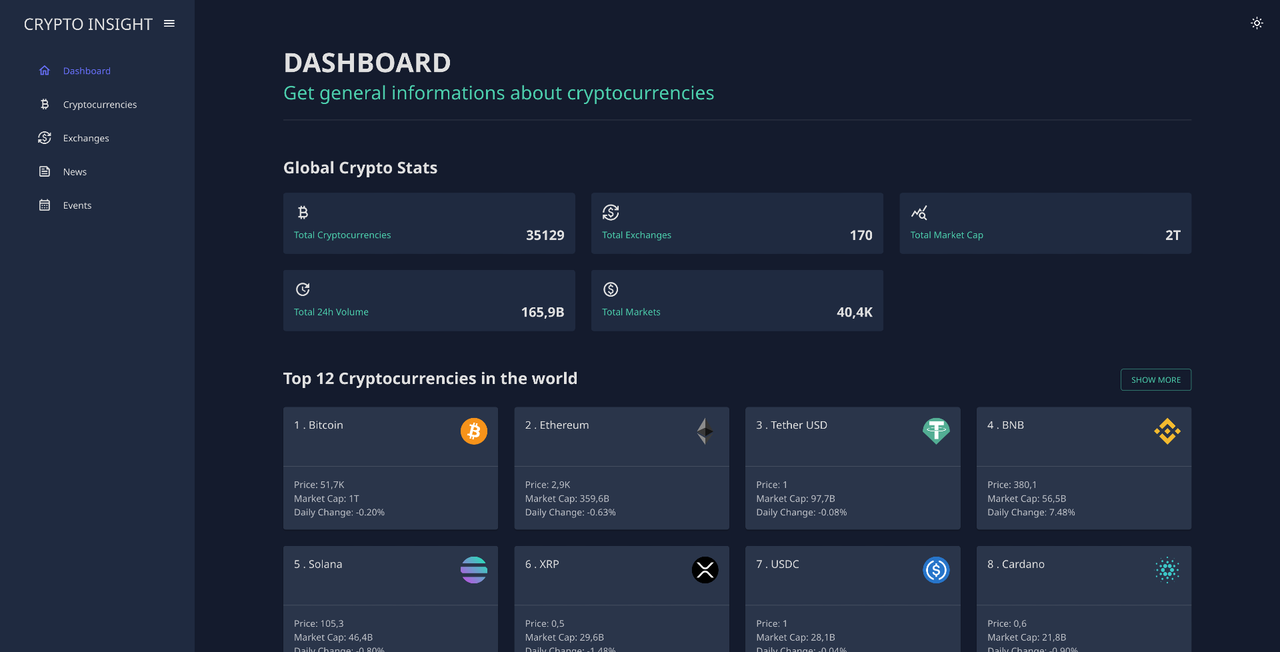Click the exchange arrows icon in sidebar
The width and height of the screenshot is (1280, 652).
[44, 138]
